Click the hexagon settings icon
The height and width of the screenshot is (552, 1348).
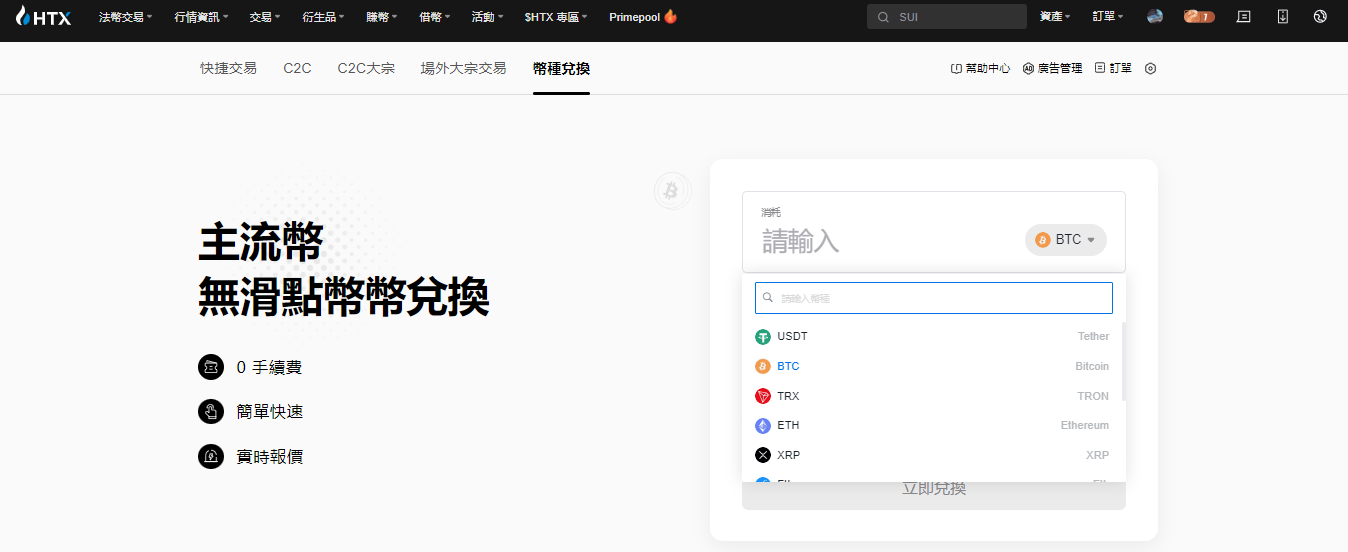click(x=1150, y=68)
